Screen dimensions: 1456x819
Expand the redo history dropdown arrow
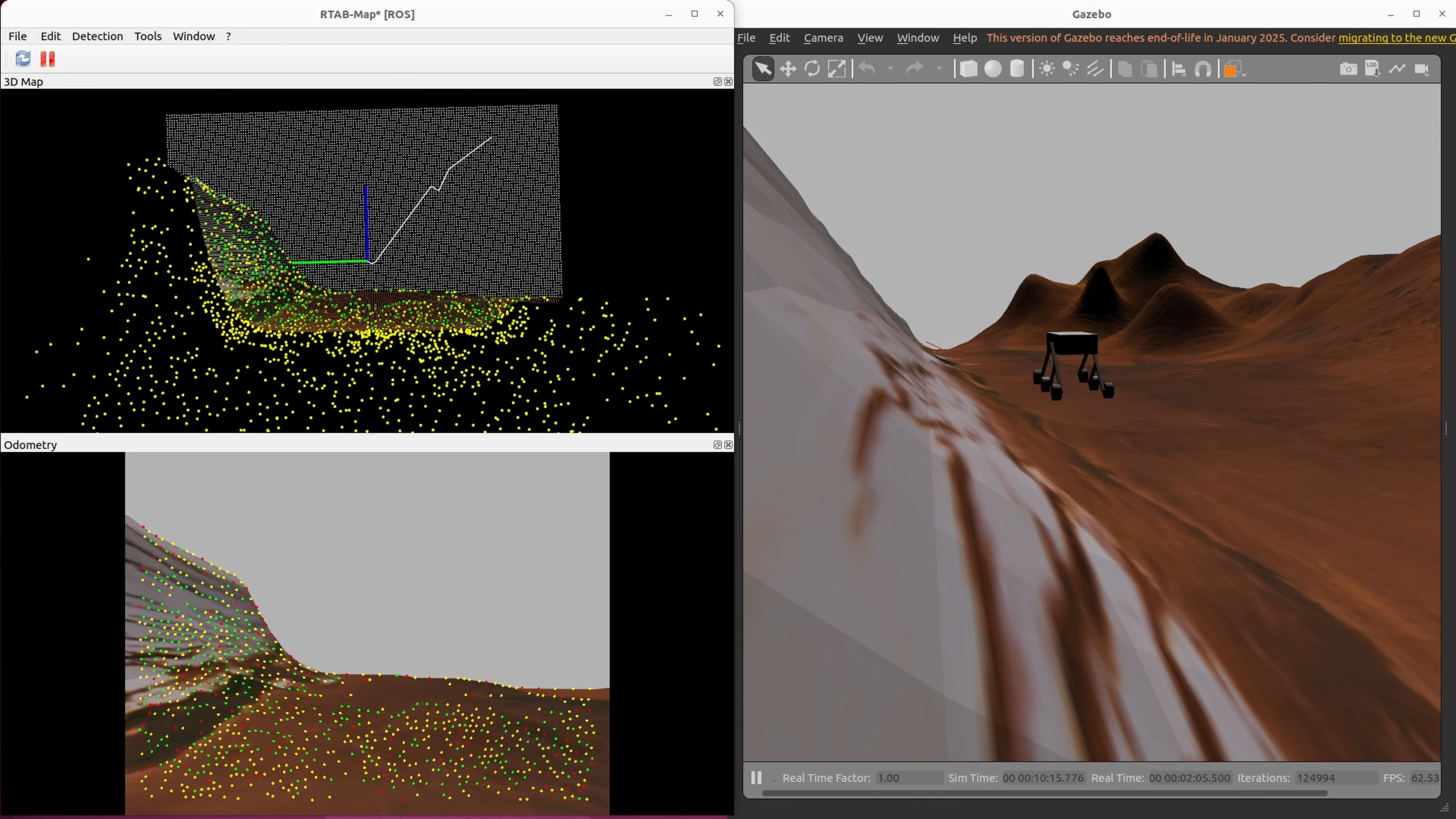pos(940,69)
